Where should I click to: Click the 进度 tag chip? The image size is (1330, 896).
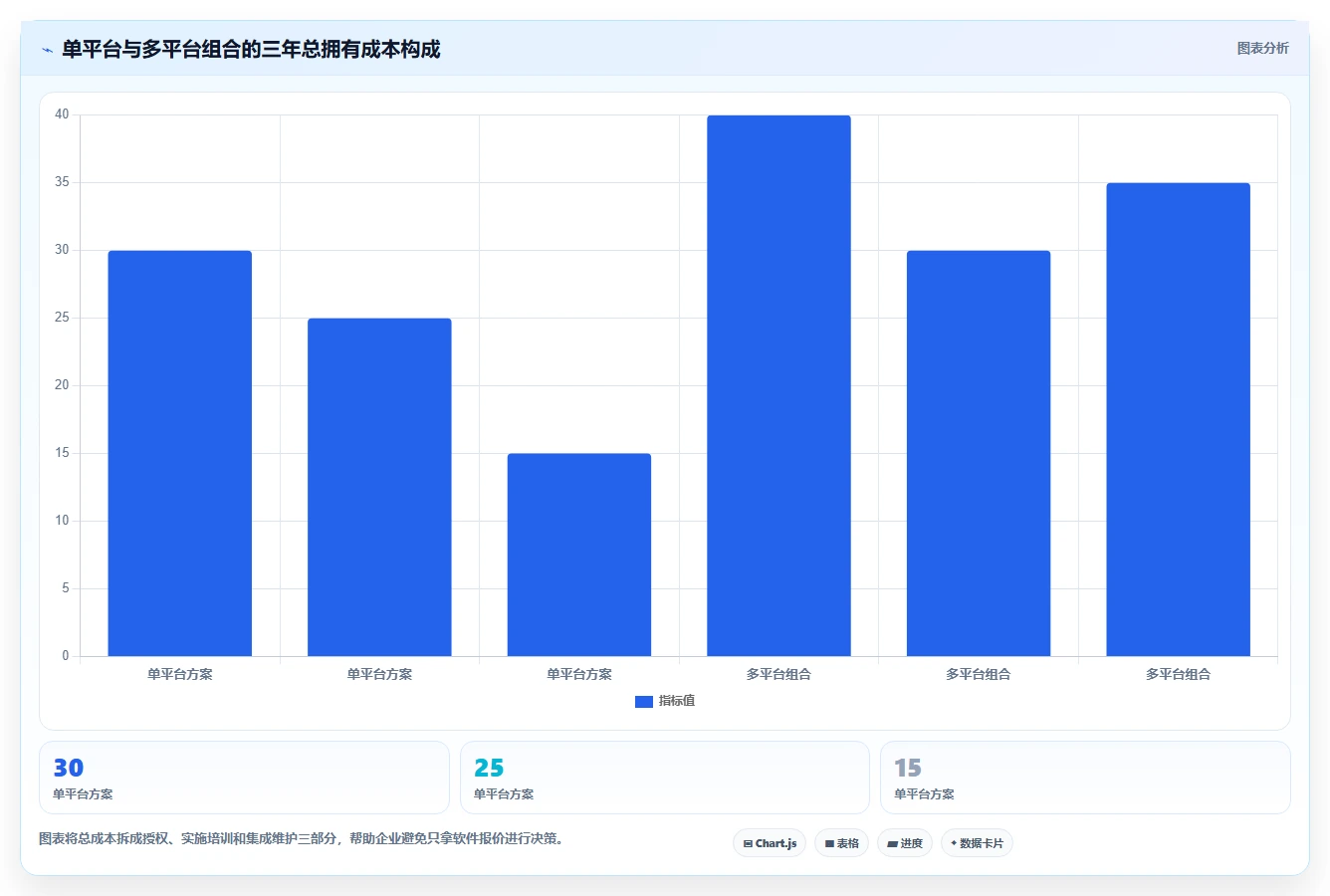pyautogui.click(x=904, y=843)
